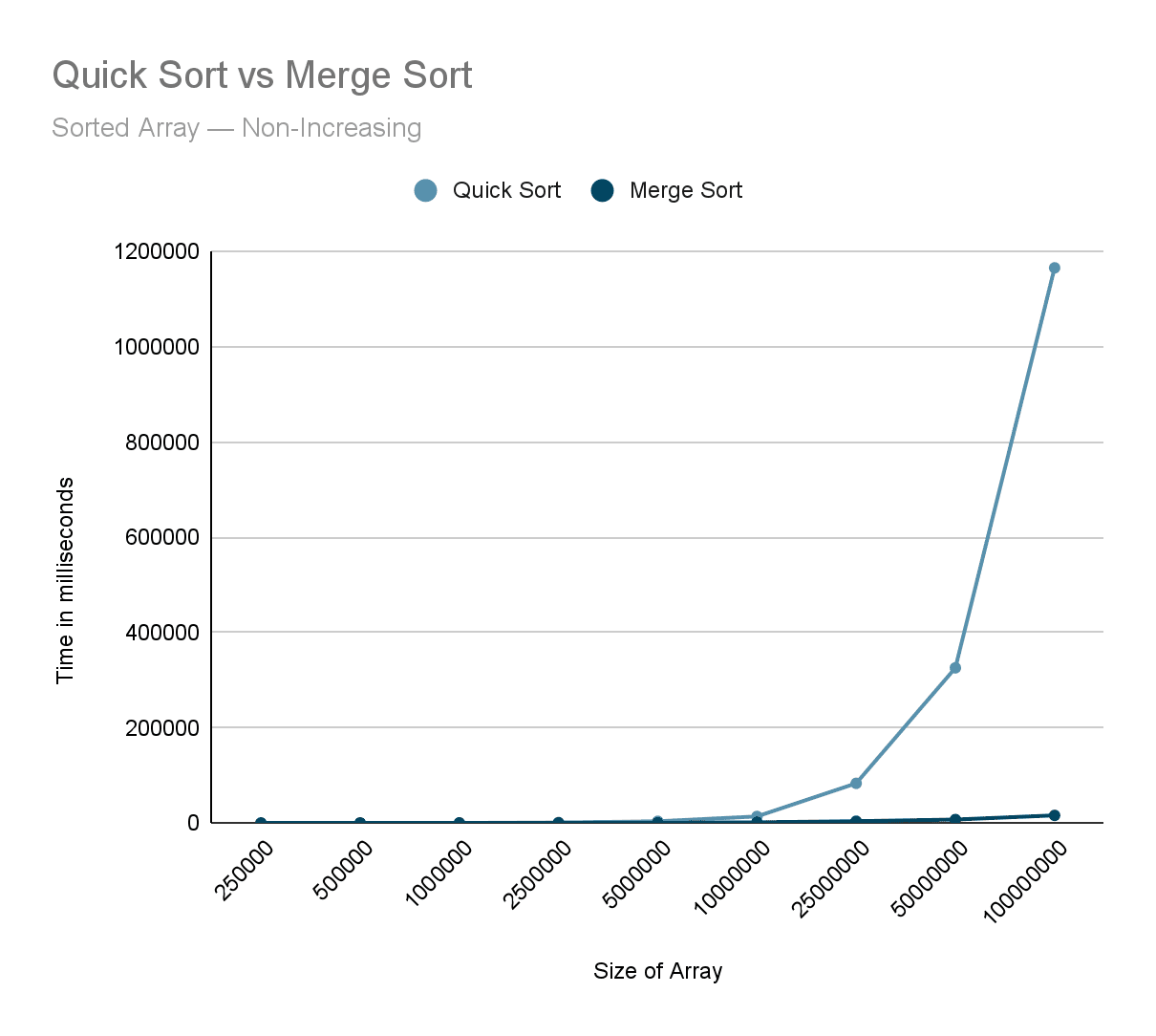Click the 600000 y-axis label
The width and height of the screenshot is (1156, 1036).
[x=162, y=537]
